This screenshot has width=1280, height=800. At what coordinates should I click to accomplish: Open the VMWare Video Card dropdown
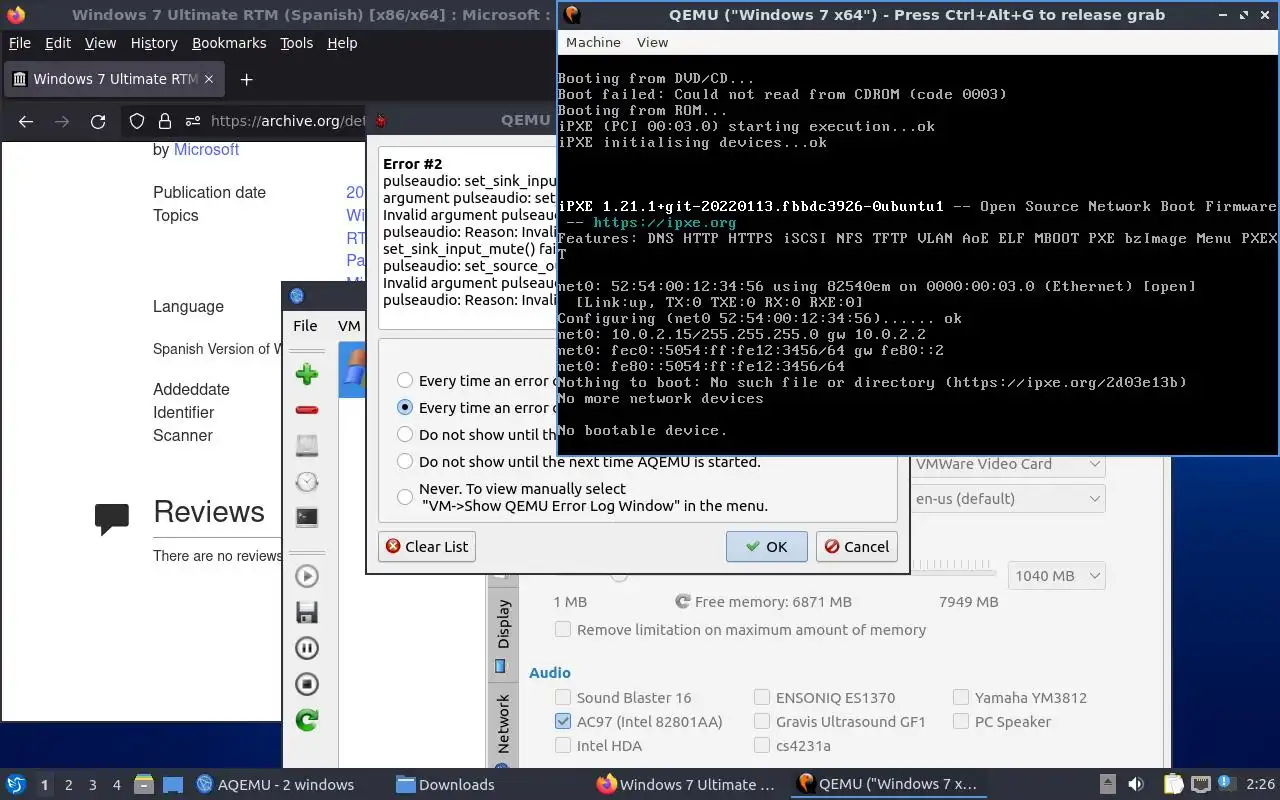[x=1007, y=463]
